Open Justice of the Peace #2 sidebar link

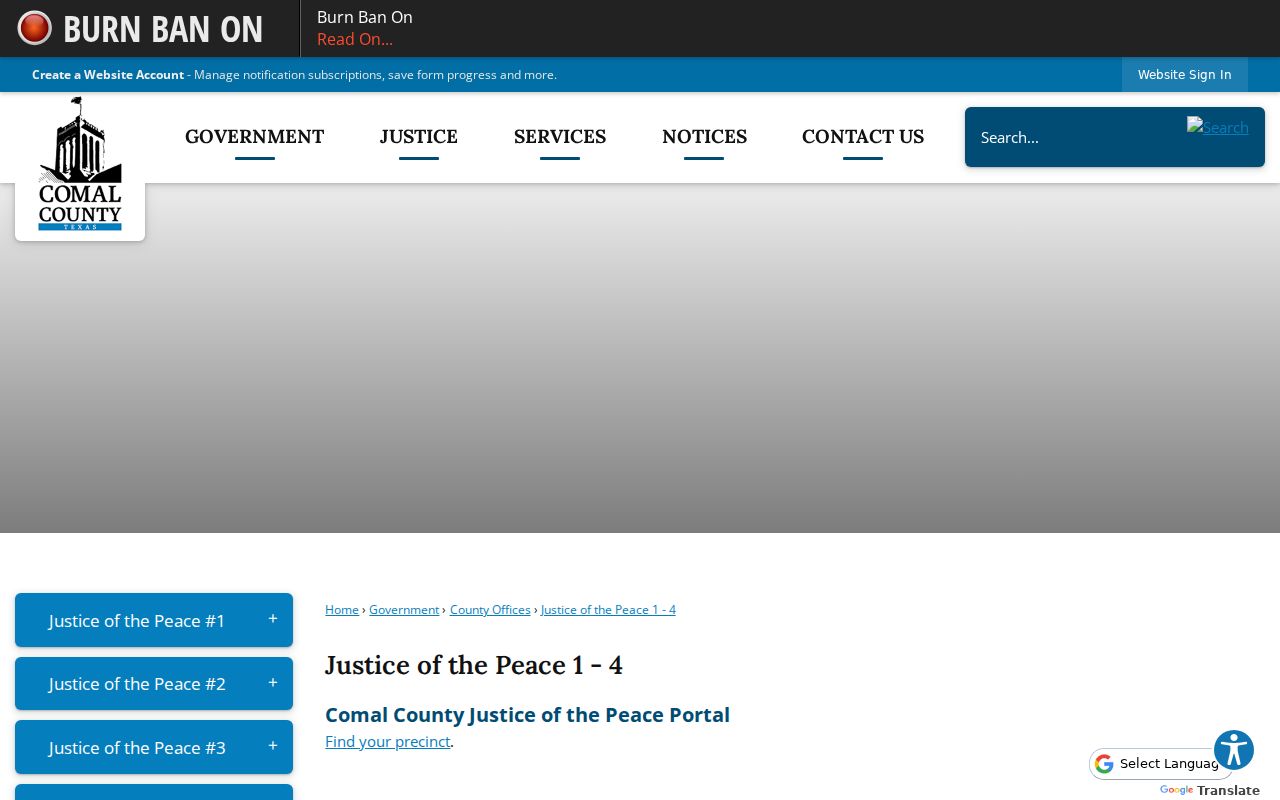pos(137,684)
